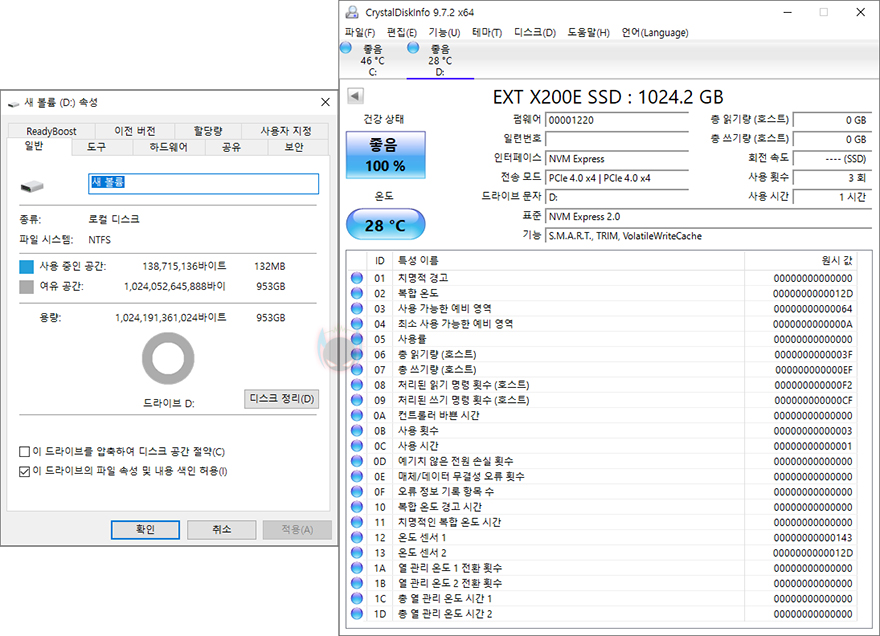Click the 좋음 100 % health status button
This screenshot has height=636, width=880.
(385, 155)
